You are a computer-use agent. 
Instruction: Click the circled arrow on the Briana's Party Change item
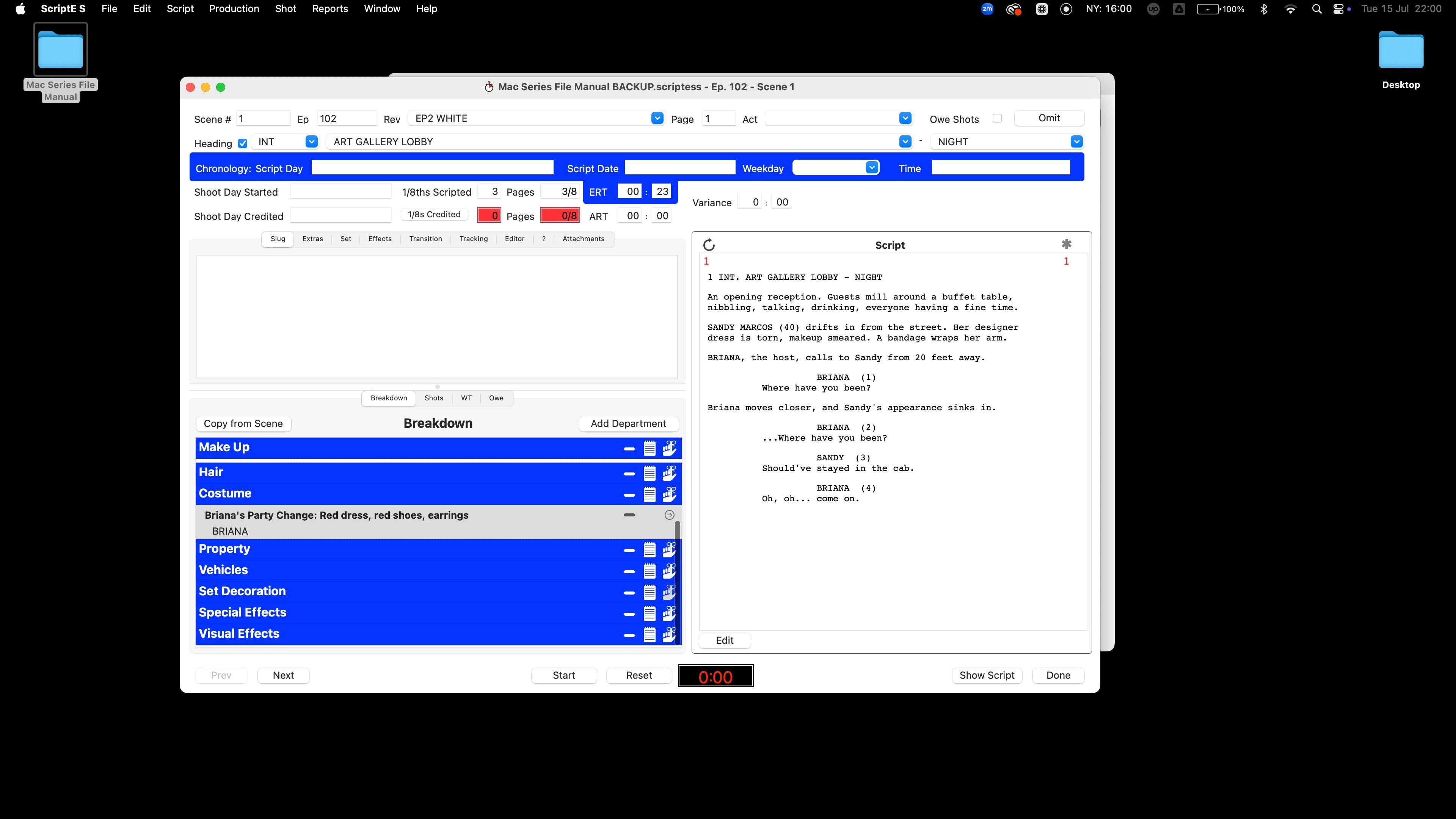coord(669,515)
